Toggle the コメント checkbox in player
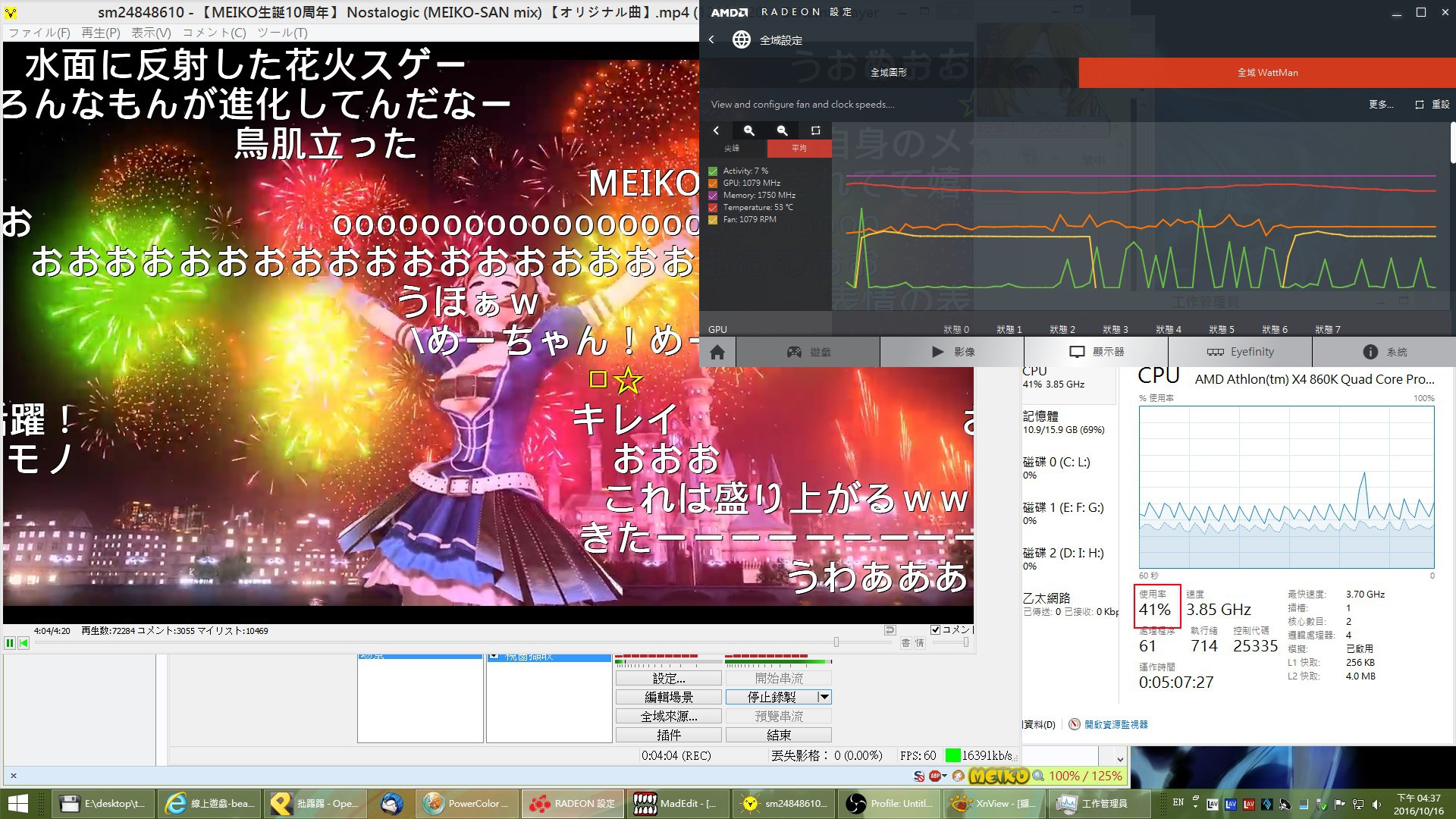1456x819 pixels. (935, 629)
